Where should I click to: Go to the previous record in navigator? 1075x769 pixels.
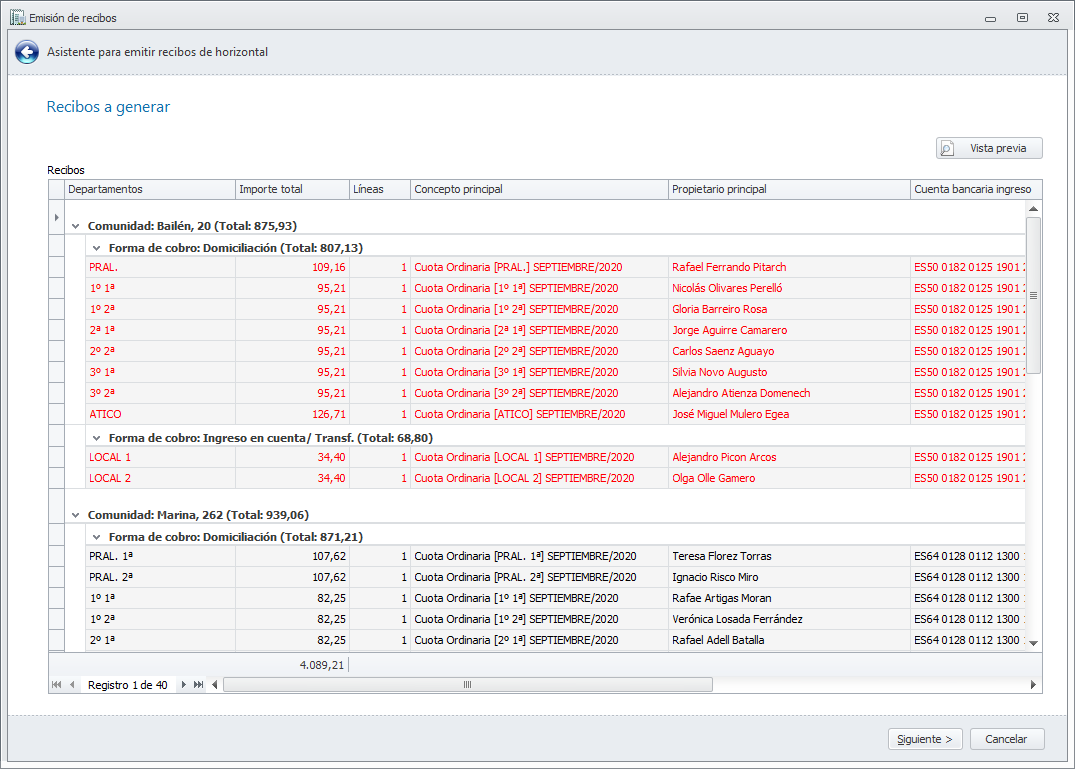pyautogui.click(x=72, y=685)
